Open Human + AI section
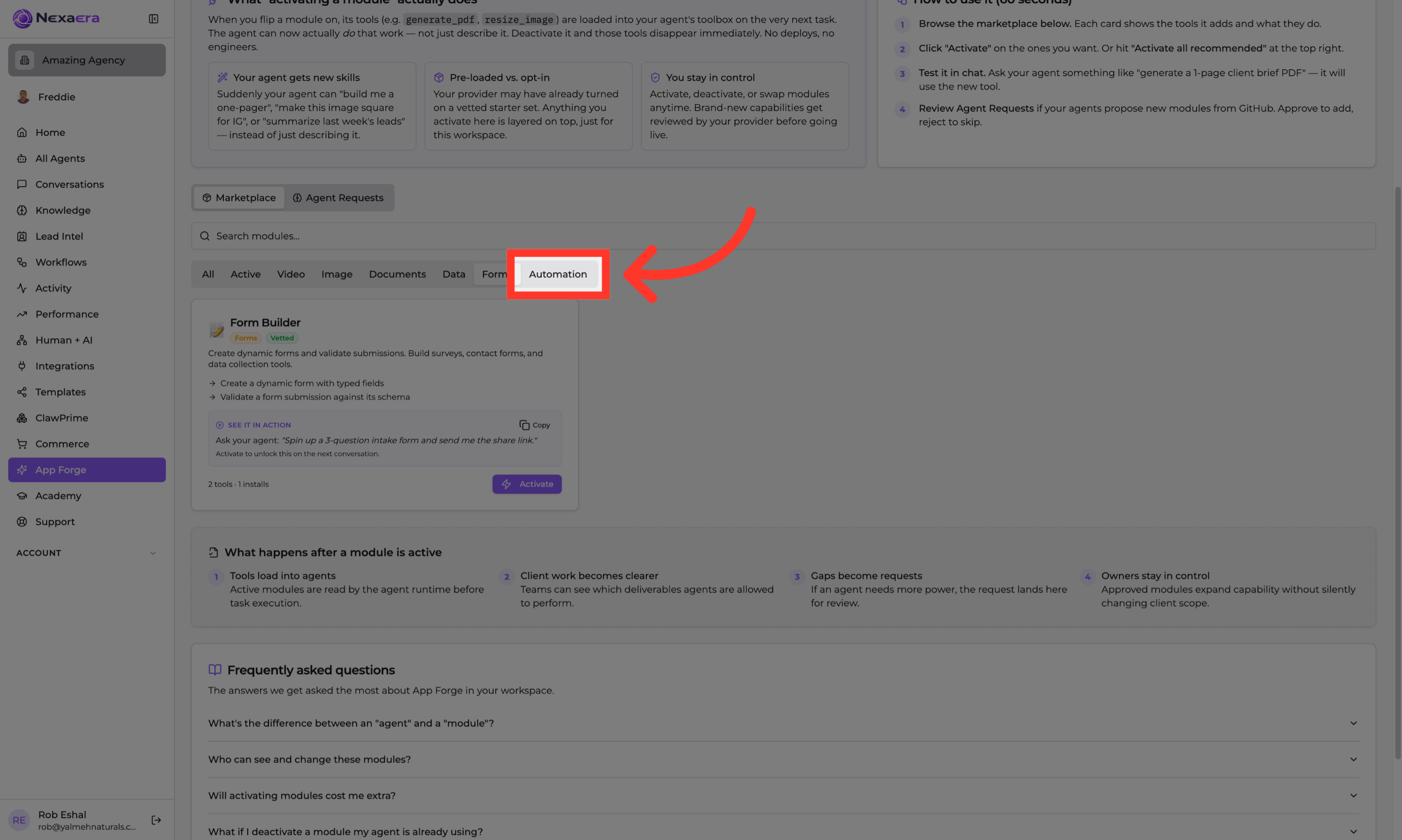1402x840 pixels. [87, 340]
